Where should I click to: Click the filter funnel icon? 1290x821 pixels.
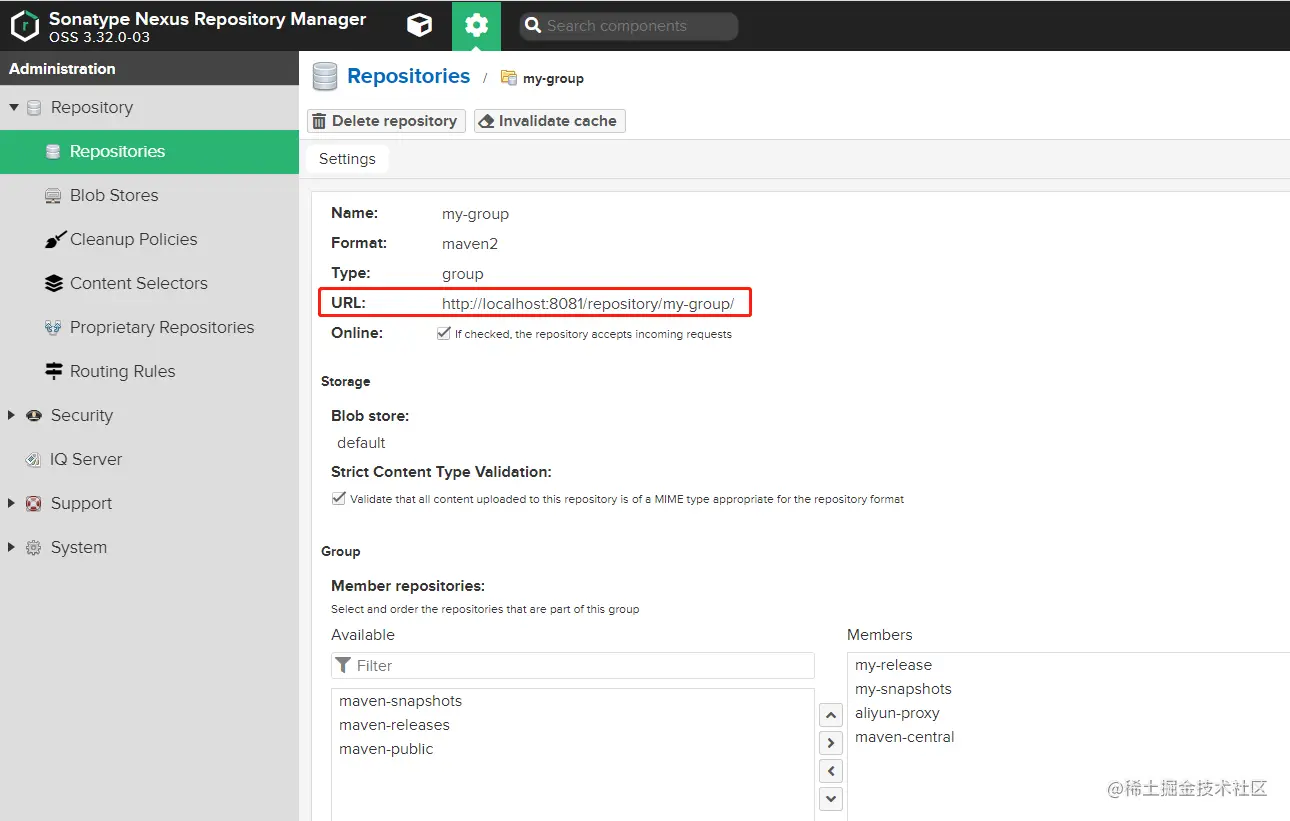(x=344, y=665)
